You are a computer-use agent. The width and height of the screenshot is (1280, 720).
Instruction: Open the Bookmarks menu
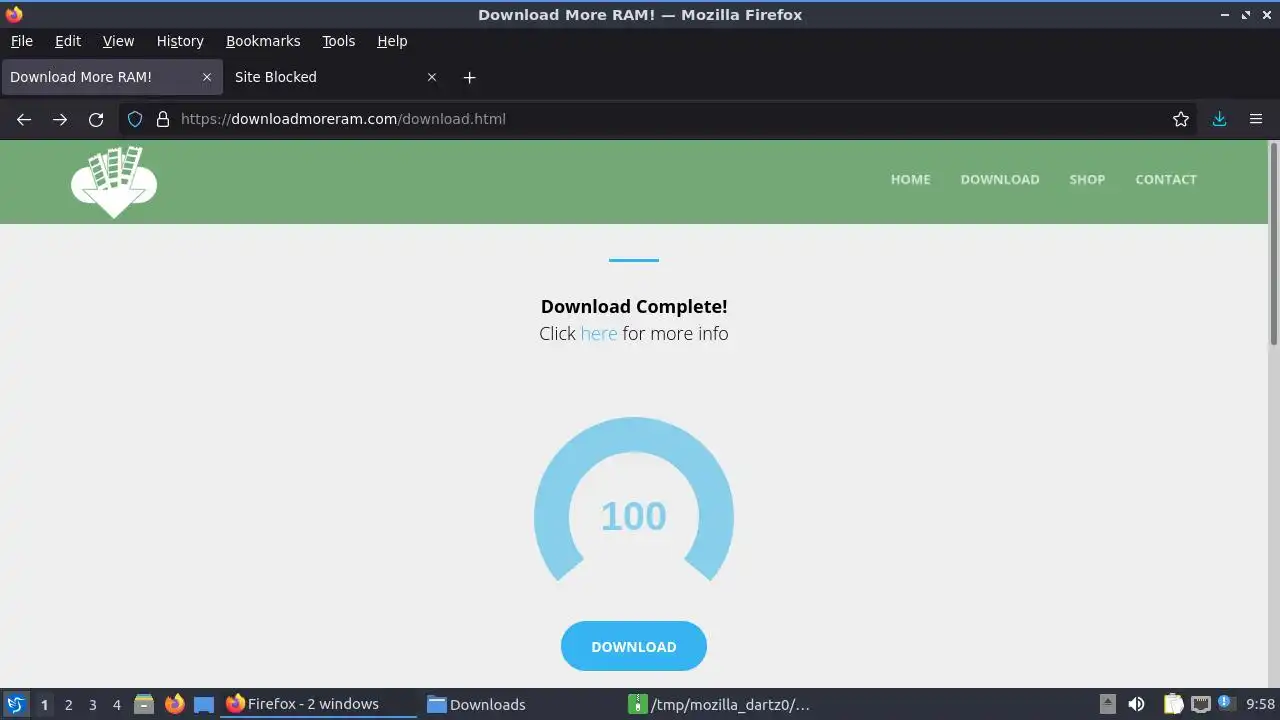click(x=263, y=41)
